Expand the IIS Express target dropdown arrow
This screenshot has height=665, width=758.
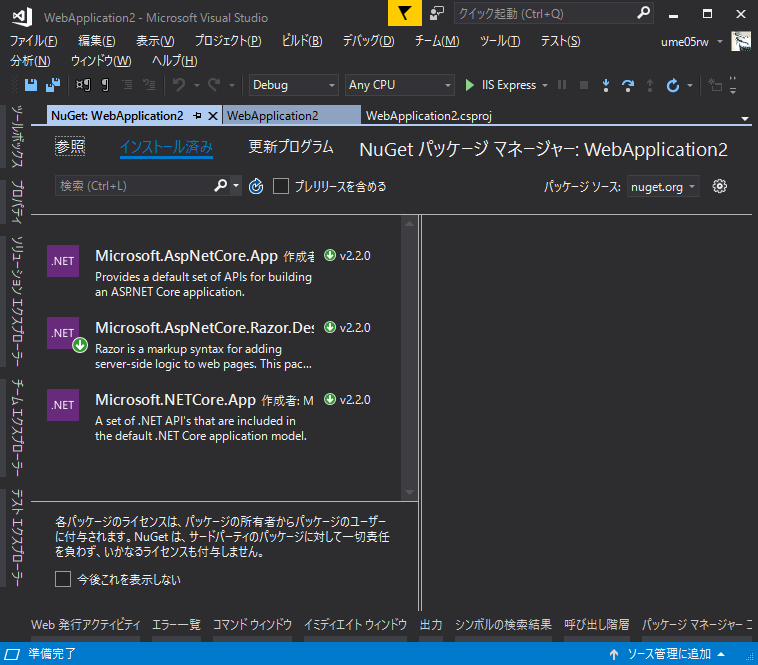545,86
